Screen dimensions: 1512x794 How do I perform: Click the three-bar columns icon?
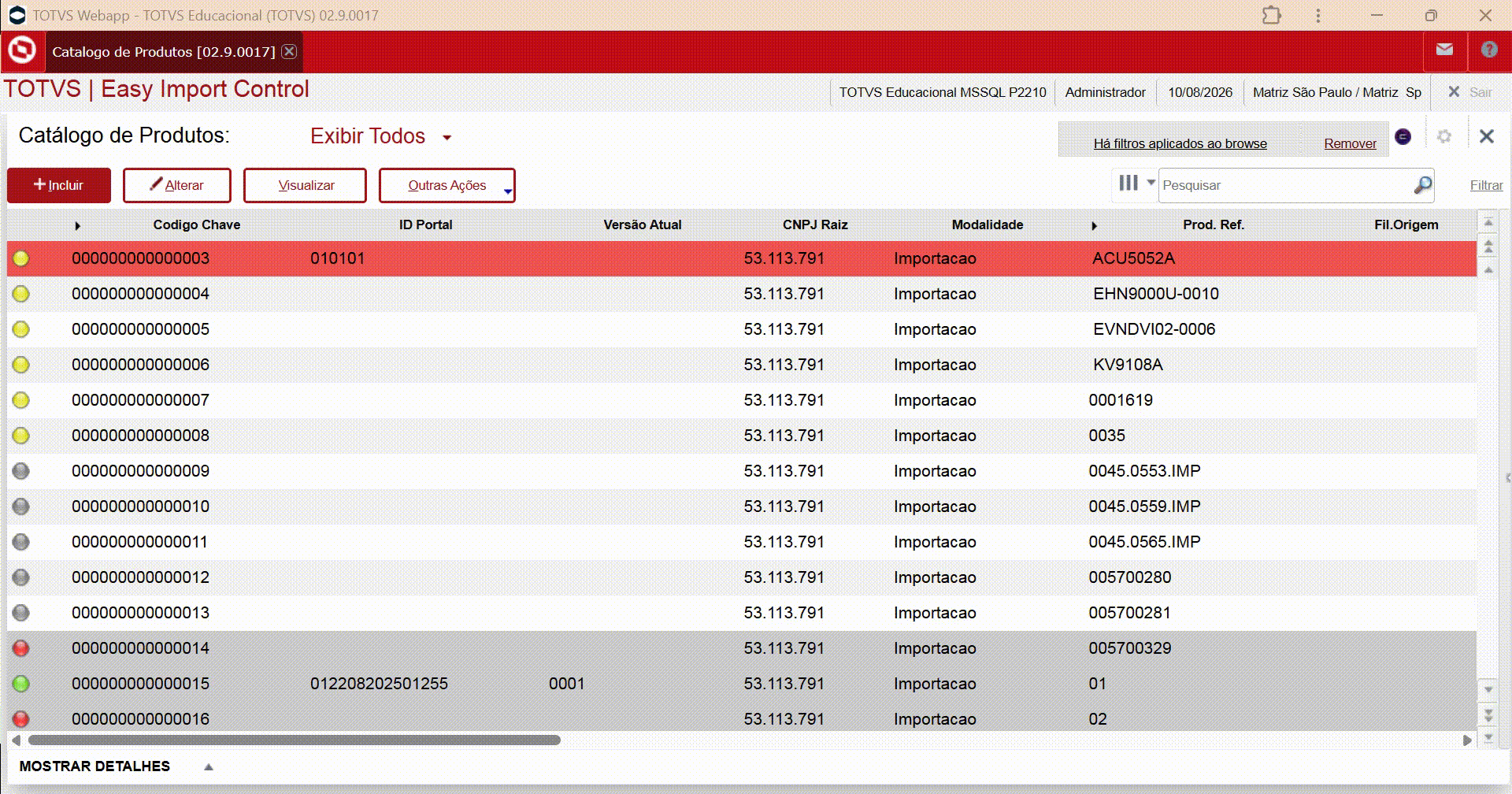point(1128,184)
